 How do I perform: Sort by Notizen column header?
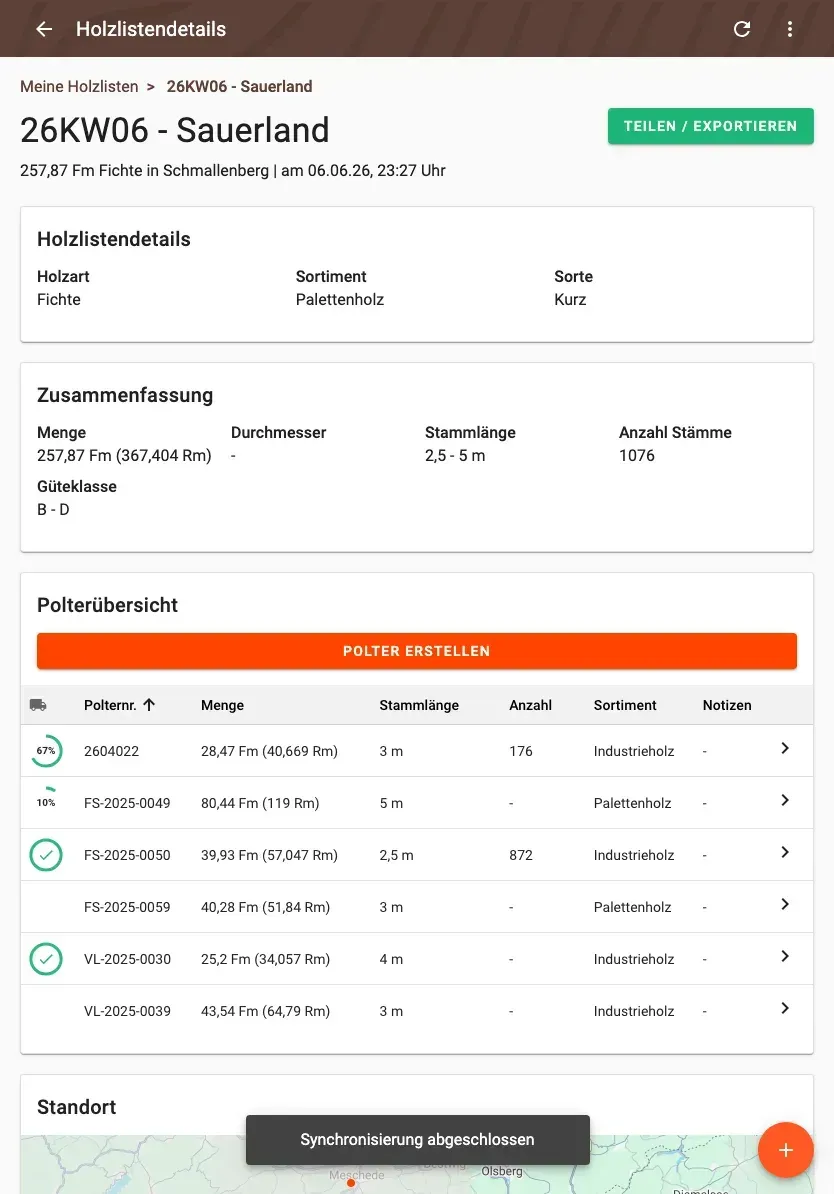pos(727,705)
